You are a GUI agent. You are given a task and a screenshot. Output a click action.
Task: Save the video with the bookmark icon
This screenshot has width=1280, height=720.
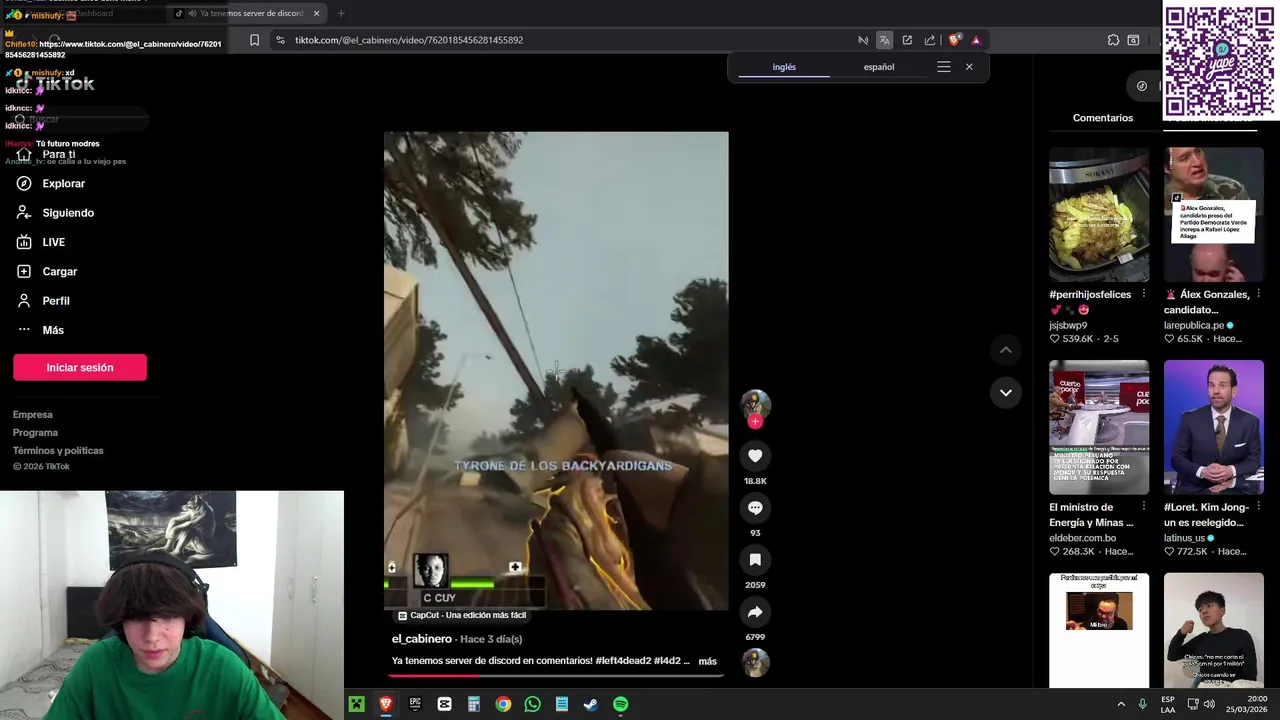(x=755, y=560)
